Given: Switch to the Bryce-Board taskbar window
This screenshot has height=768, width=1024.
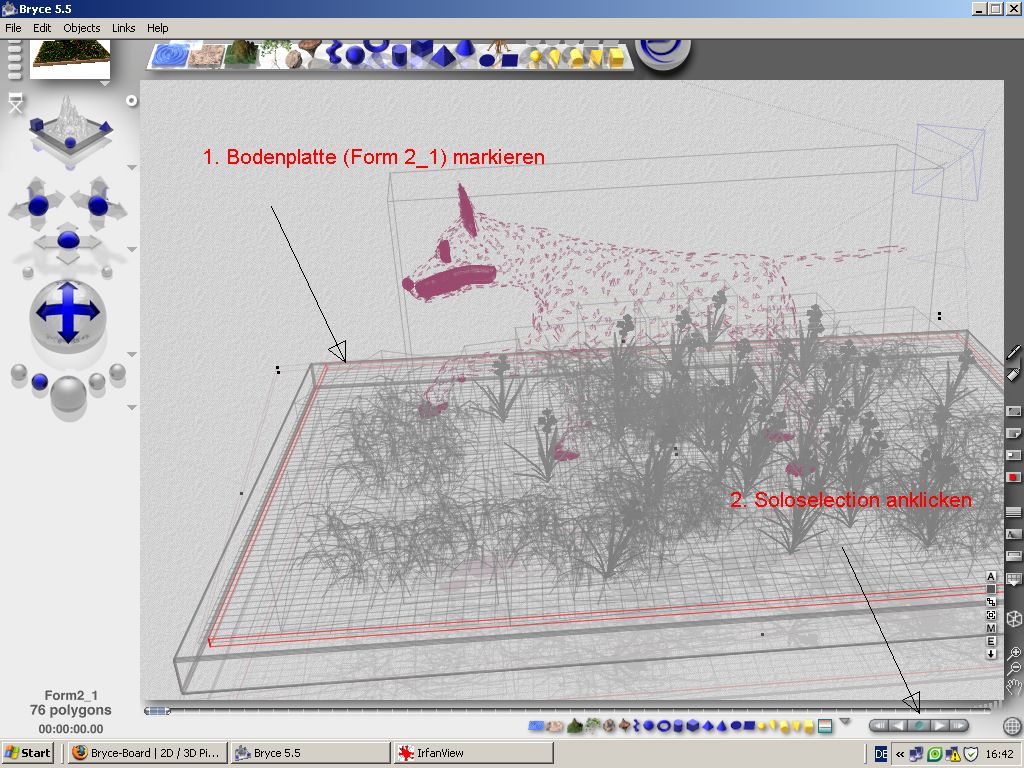Looking at the screenshot, I should (148, 753).
